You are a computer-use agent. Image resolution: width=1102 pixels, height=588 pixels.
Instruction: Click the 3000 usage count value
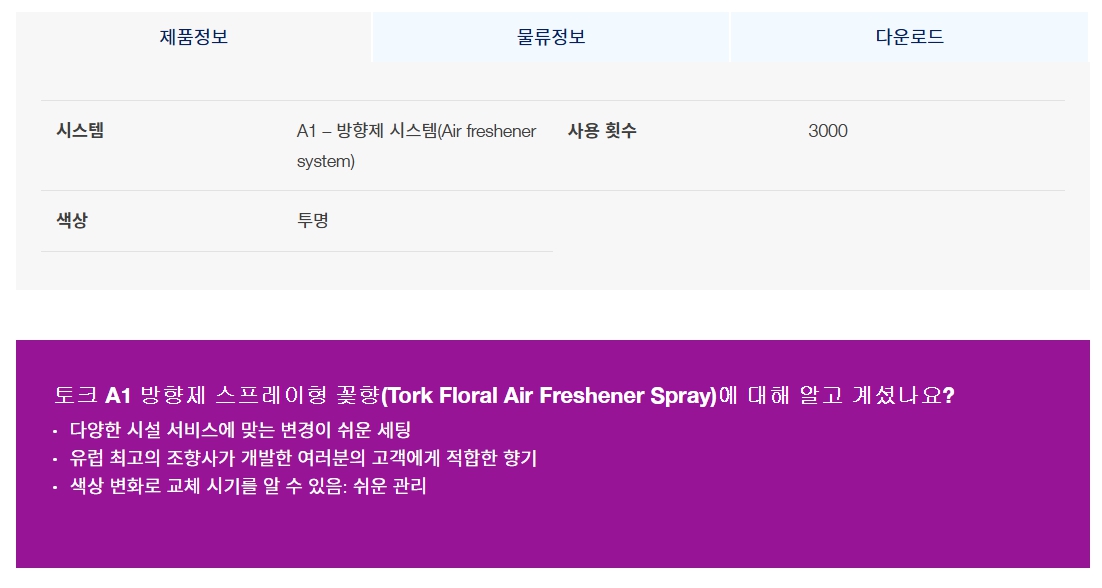[x=828, y=131]
